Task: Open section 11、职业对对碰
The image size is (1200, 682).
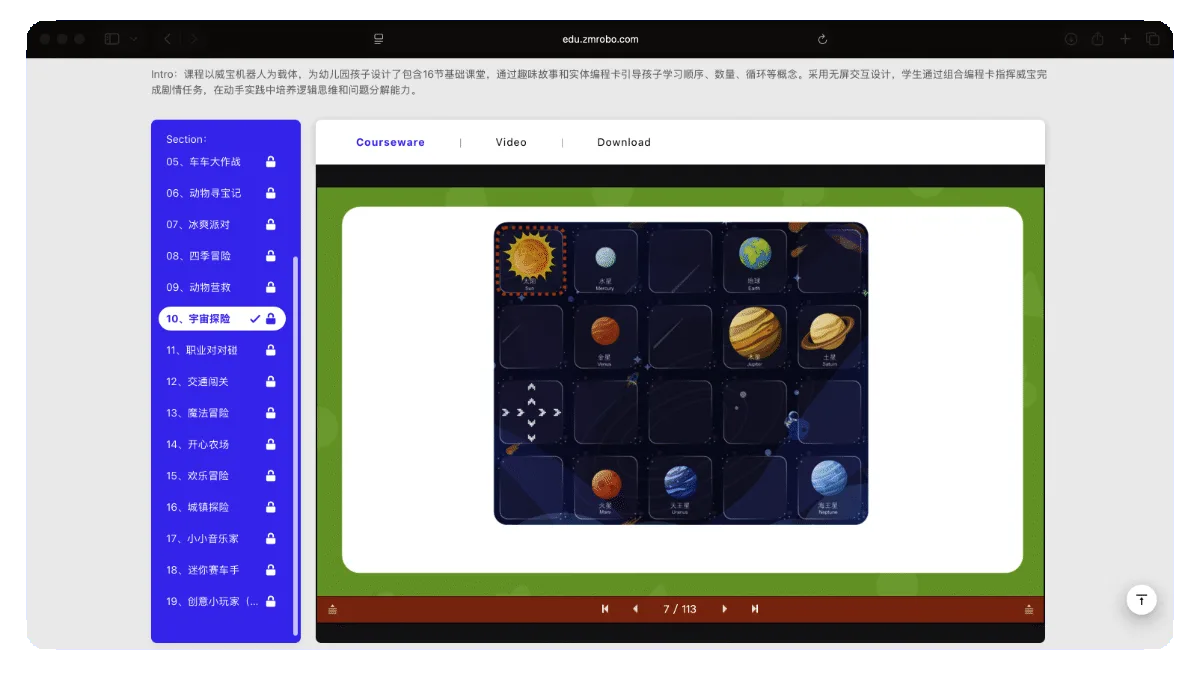Action: [x=212, y=350]
